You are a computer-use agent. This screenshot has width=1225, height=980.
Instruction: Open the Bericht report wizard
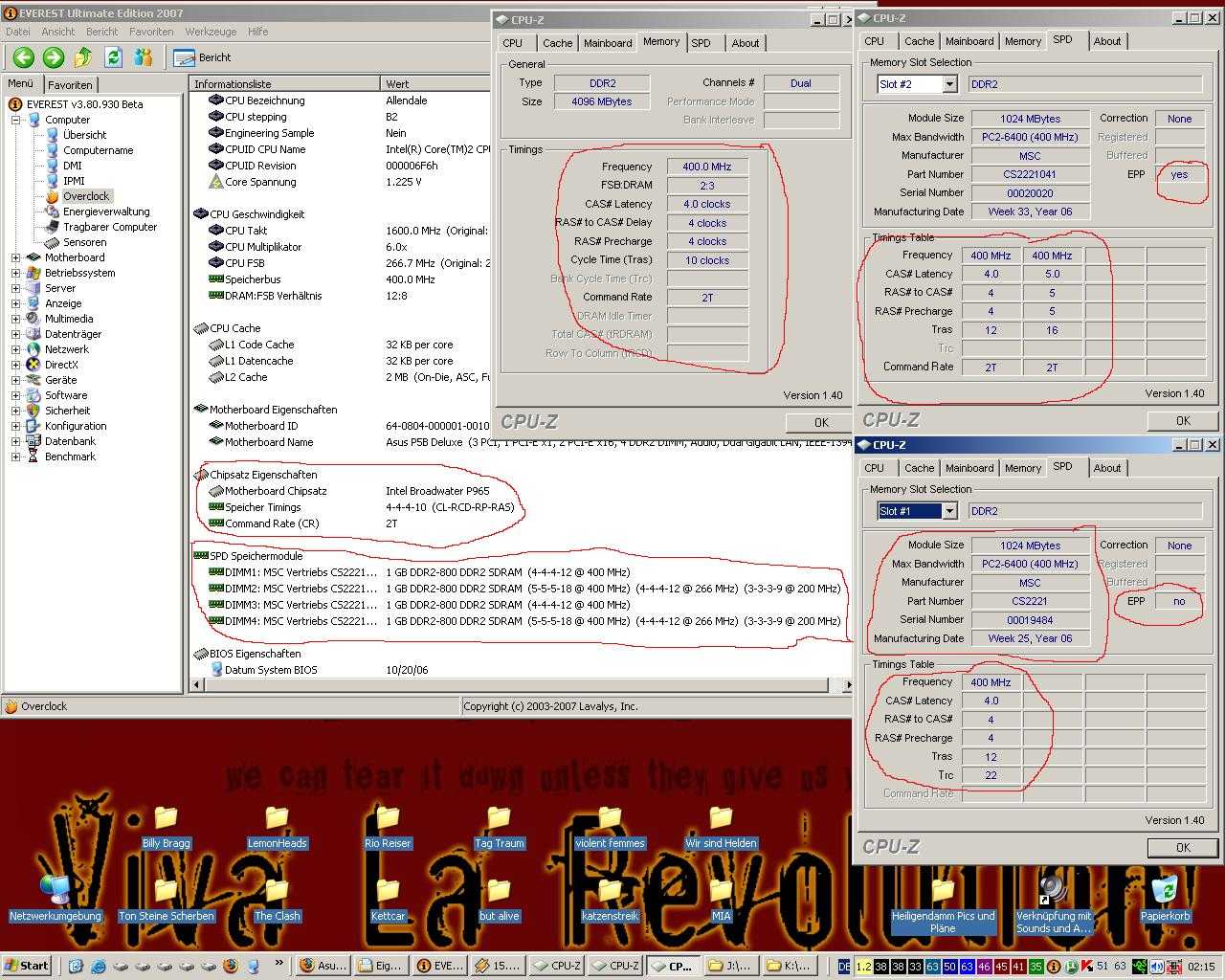(x=203, y=57)
